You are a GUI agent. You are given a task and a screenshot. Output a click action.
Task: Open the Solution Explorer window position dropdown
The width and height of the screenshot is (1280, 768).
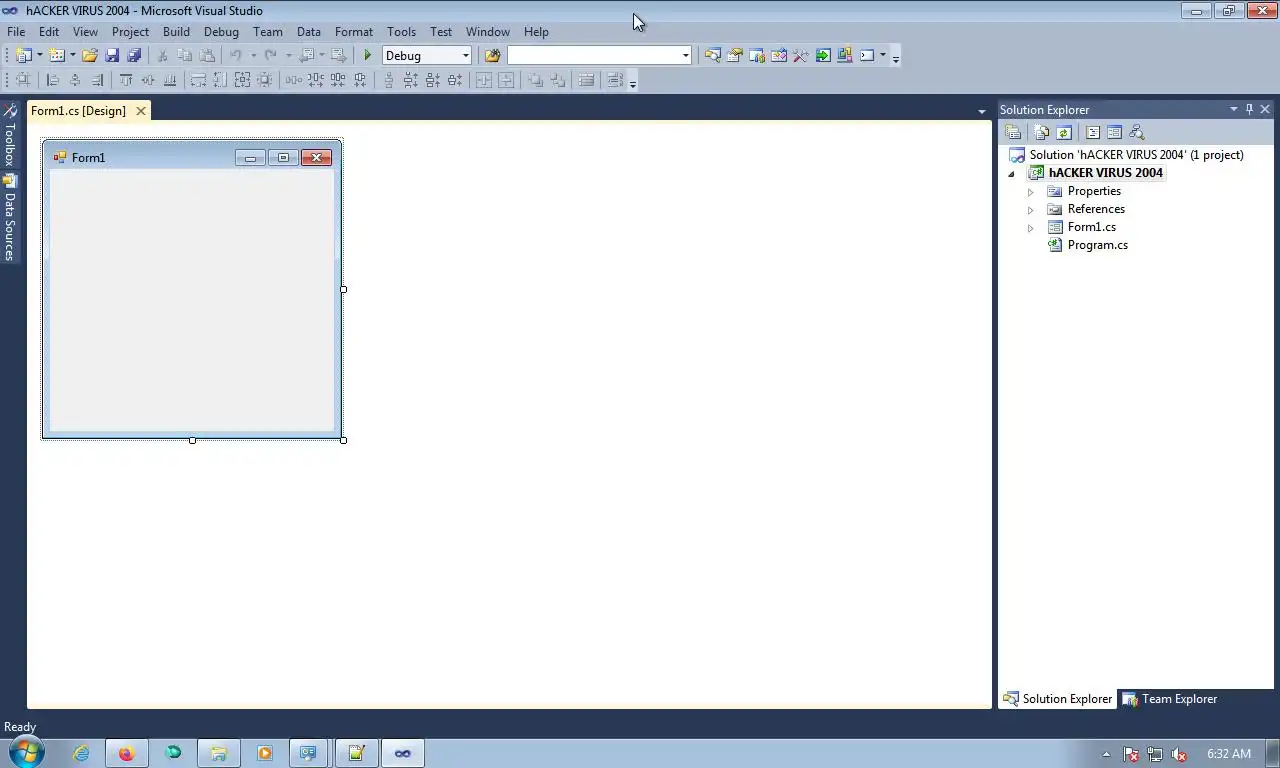[1234, 109]
